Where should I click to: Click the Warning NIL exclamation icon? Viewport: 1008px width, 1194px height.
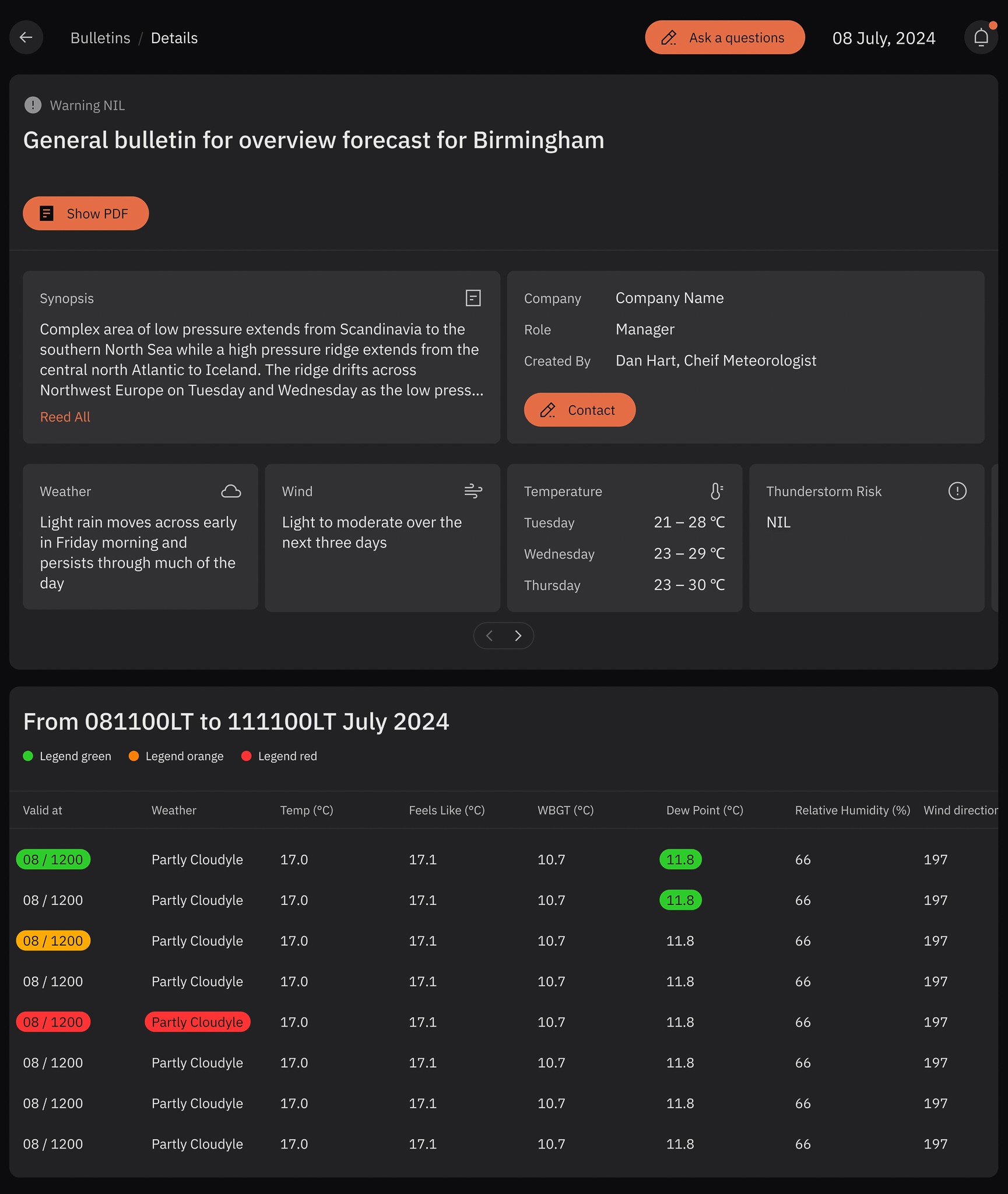click(33, 106)
